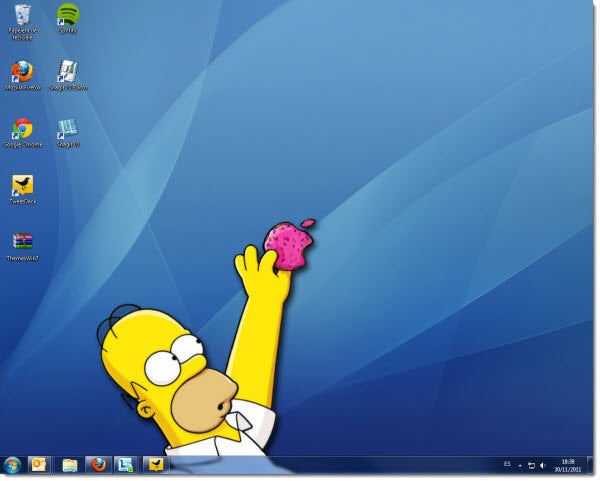Select the Papelera de reciclaje desktop icon
Screen dimensions: 600x481
pyautogui.click(x=23, y=21)
